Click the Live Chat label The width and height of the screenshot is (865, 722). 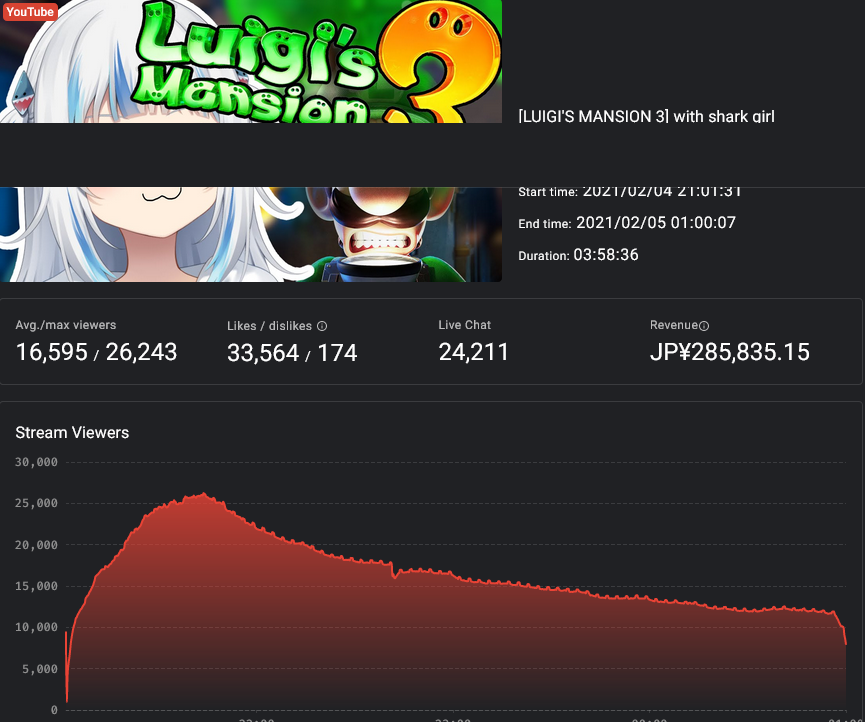pos(464,325)
